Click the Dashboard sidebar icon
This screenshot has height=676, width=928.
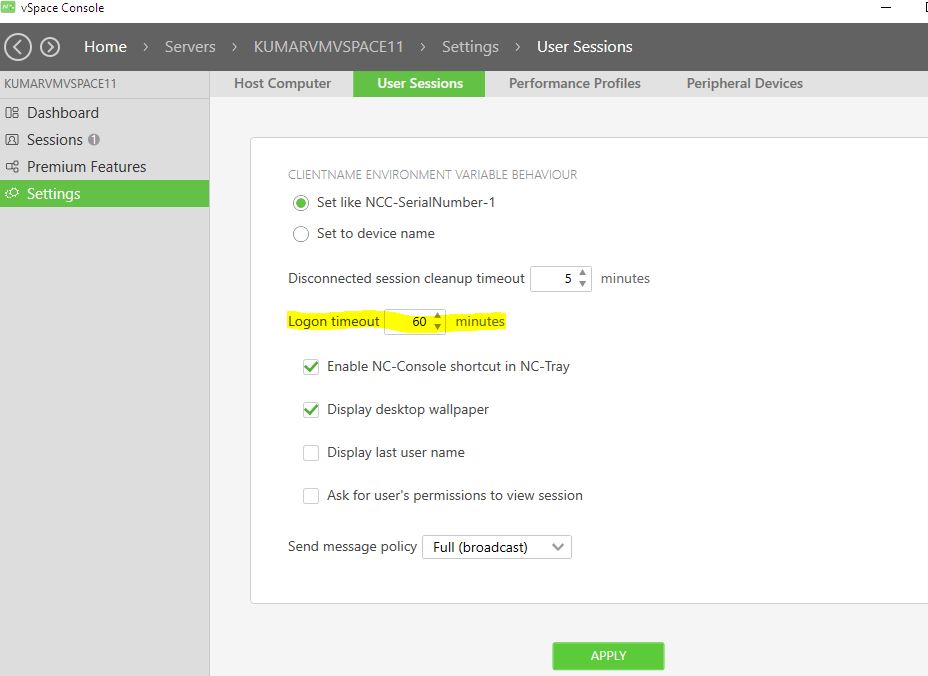click(x=12, y=112)
